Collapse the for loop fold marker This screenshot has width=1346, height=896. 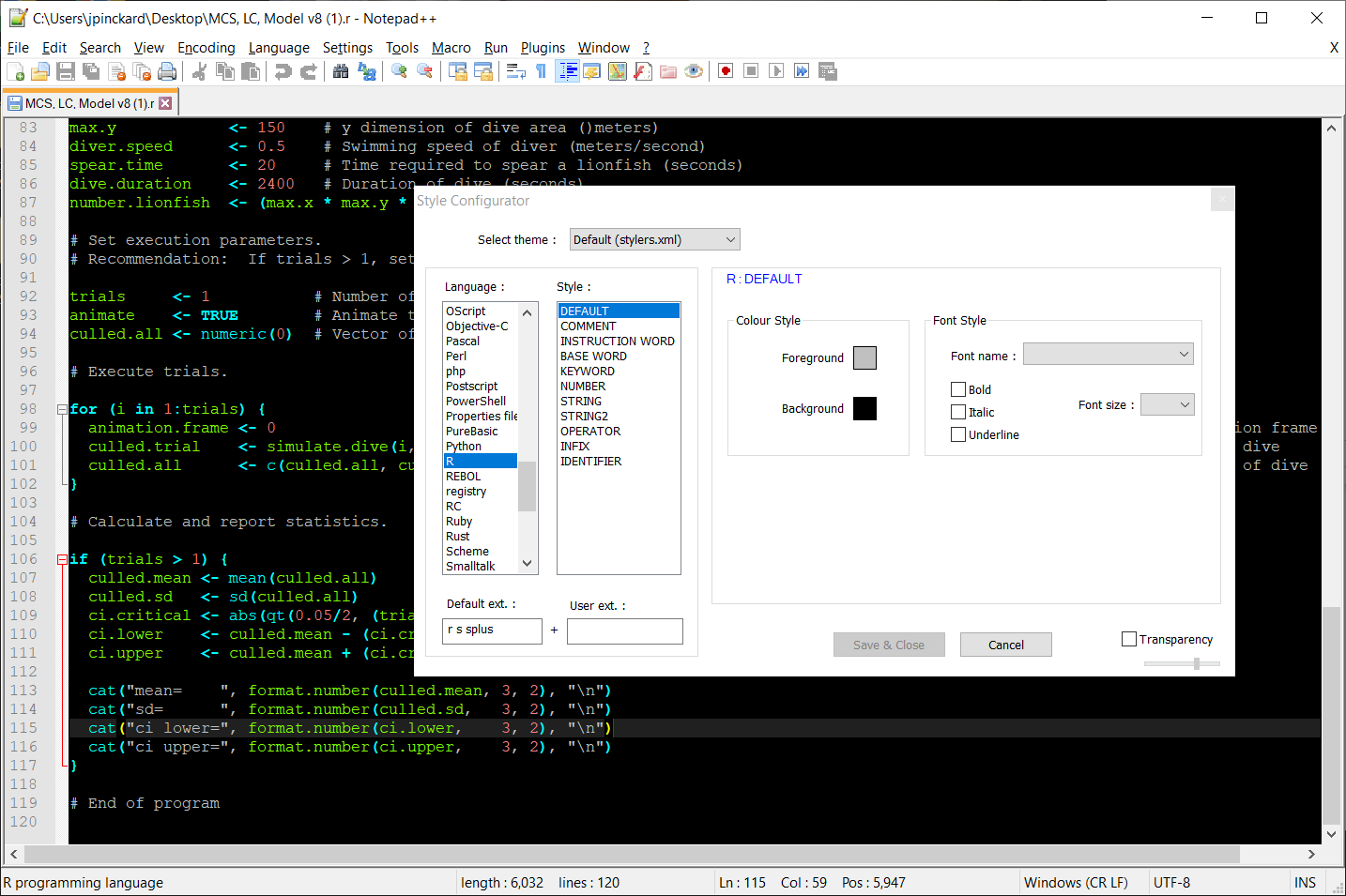pyautogui.click(x=62, y=409)
